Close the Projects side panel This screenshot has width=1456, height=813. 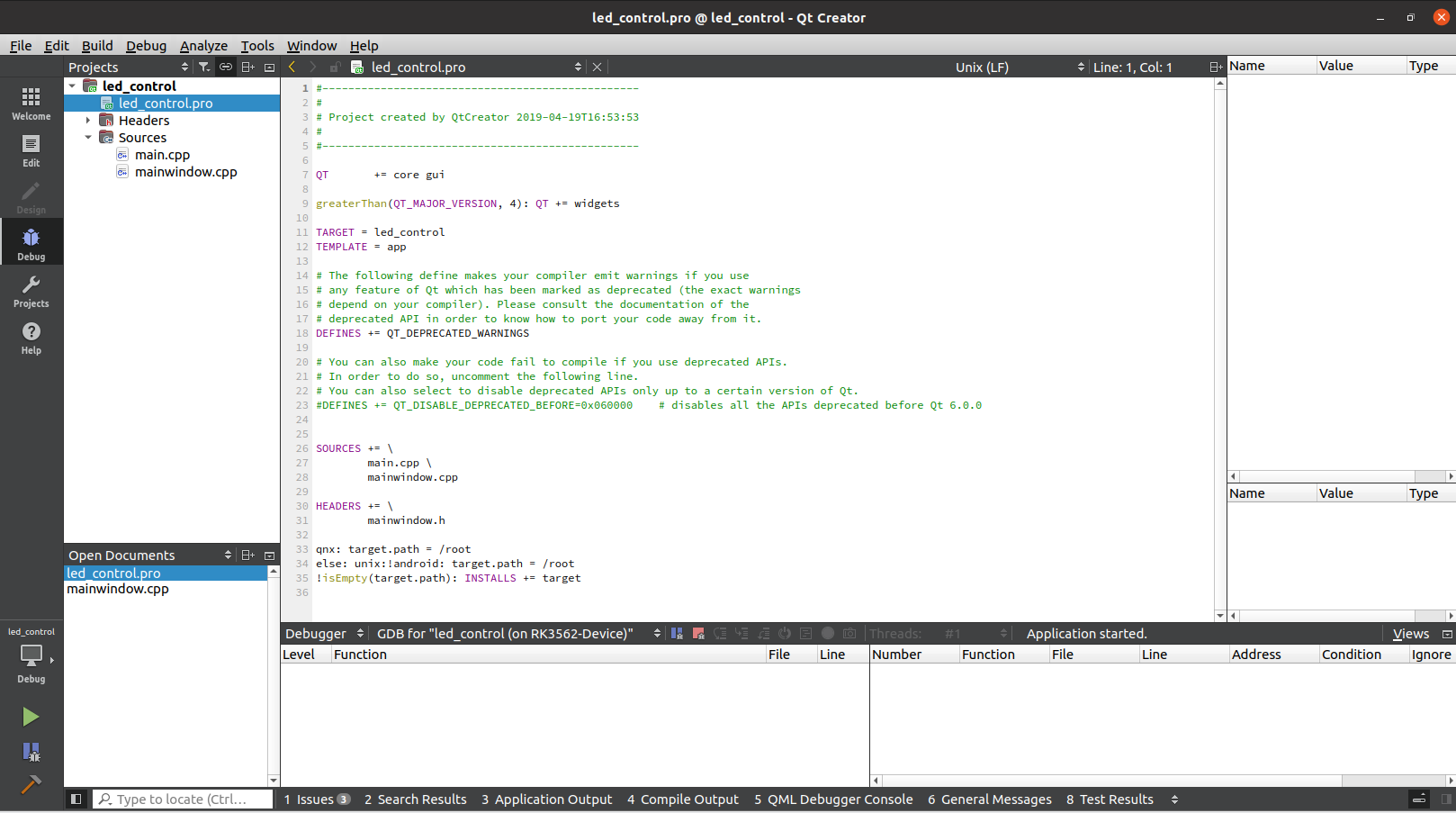pyautogui.click(x=269, y=67)
